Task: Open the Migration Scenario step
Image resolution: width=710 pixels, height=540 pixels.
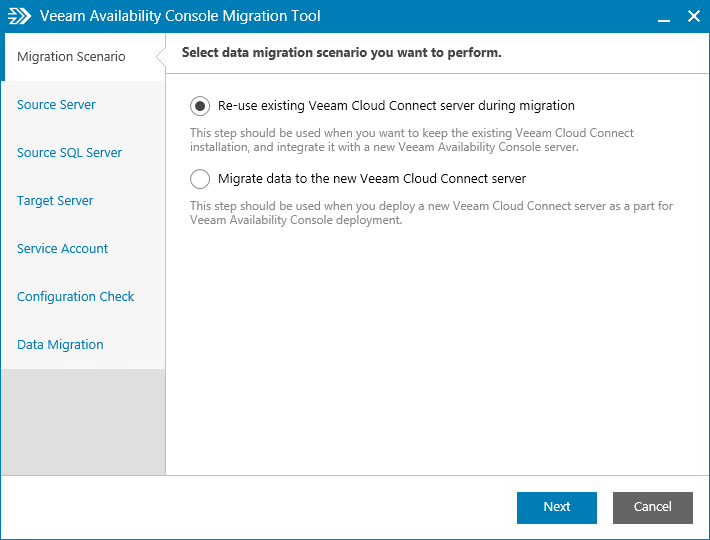Action: (71, 57)
